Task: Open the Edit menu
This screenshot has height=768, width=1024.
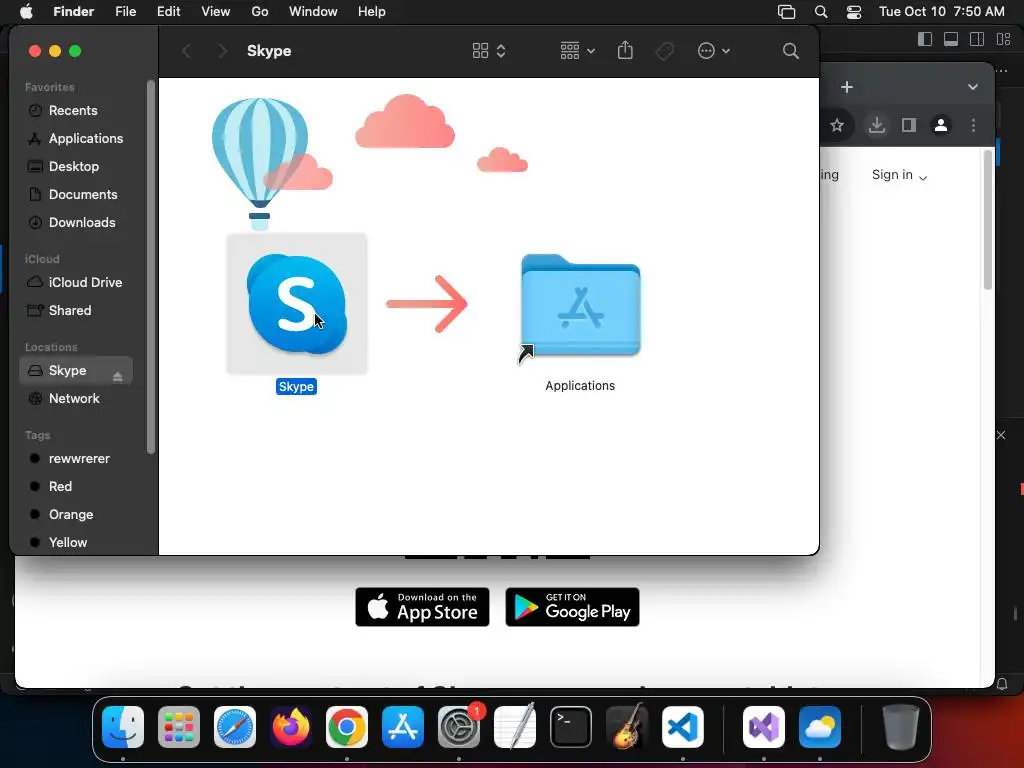Action: (x=168, y=12)
